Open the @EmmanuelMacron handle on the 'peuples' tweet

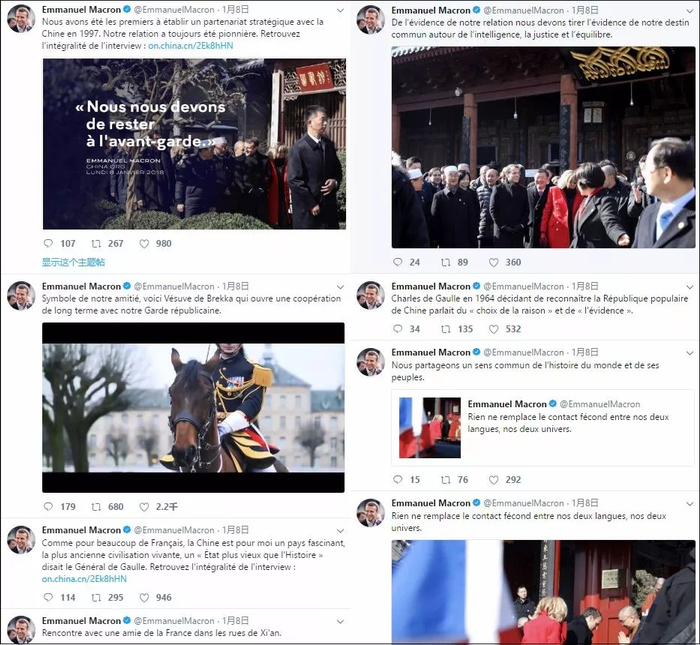click(523, 353)
